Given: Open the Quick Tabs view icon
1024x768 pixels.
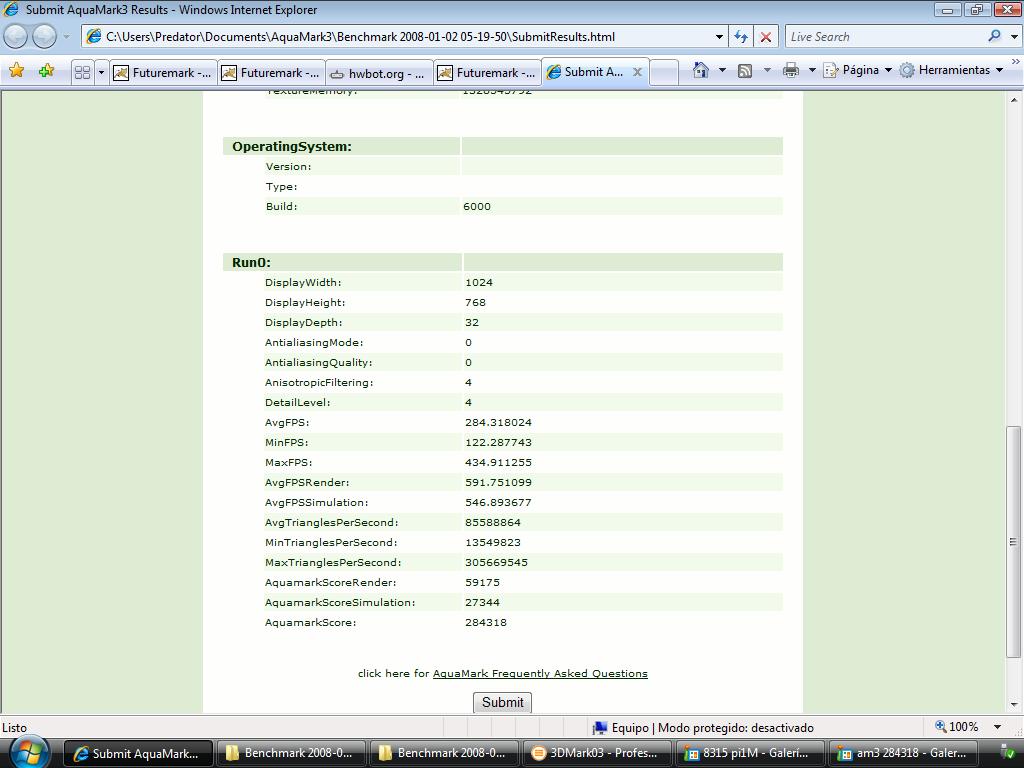Looking at the screenshot, I should click(82, 72).
